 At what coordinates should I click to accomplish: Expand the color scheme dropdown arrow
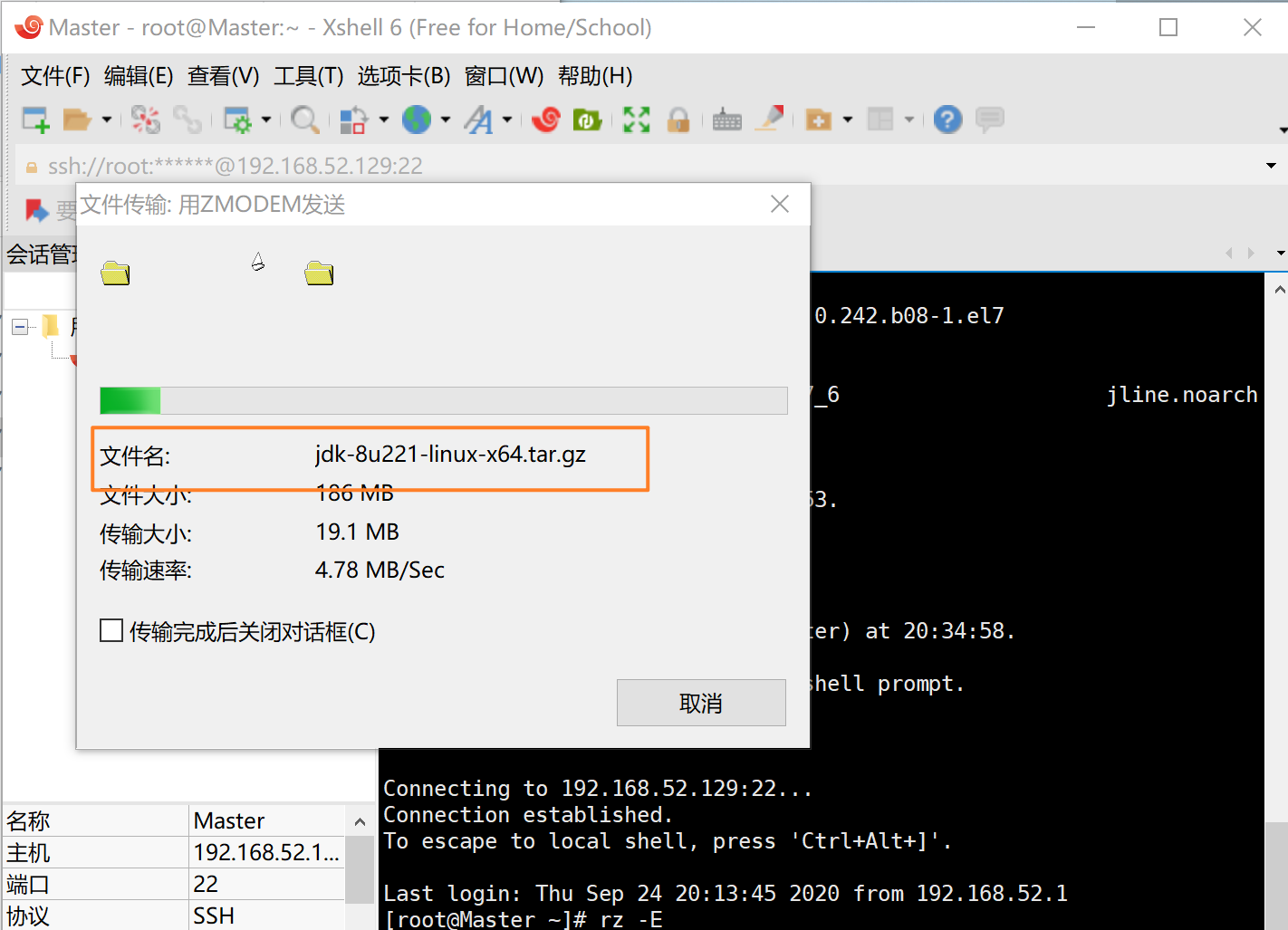[384, 120]
